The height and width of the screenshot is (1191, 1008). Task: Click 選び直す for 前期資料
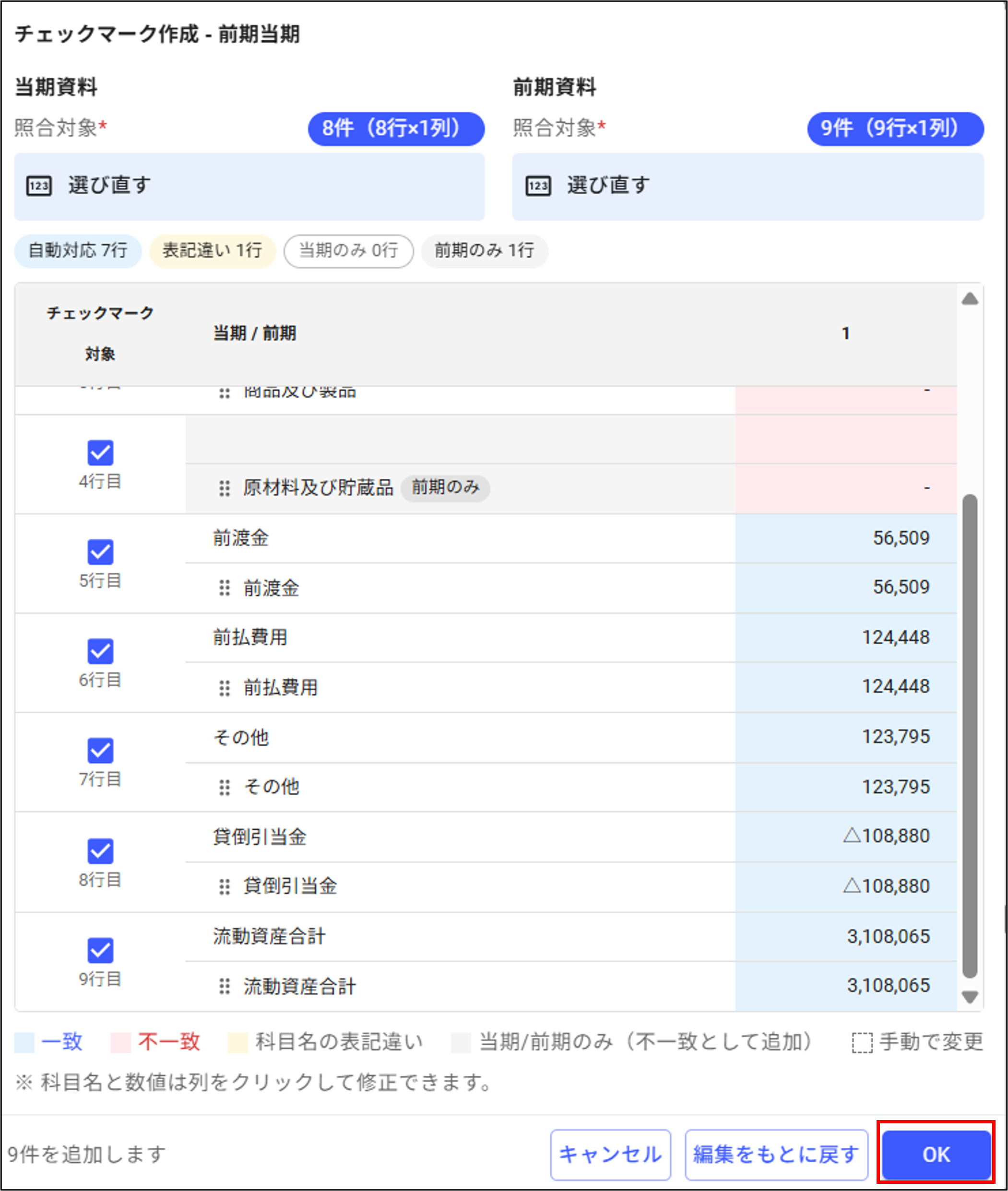(748, 186)
